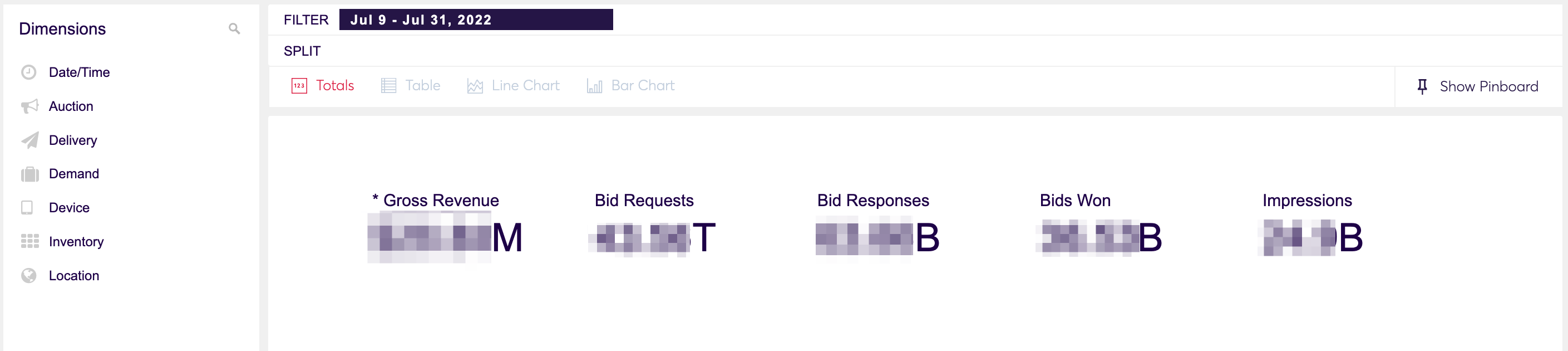
Task: Click the Device tablet icon
Action: pos(27,208)
